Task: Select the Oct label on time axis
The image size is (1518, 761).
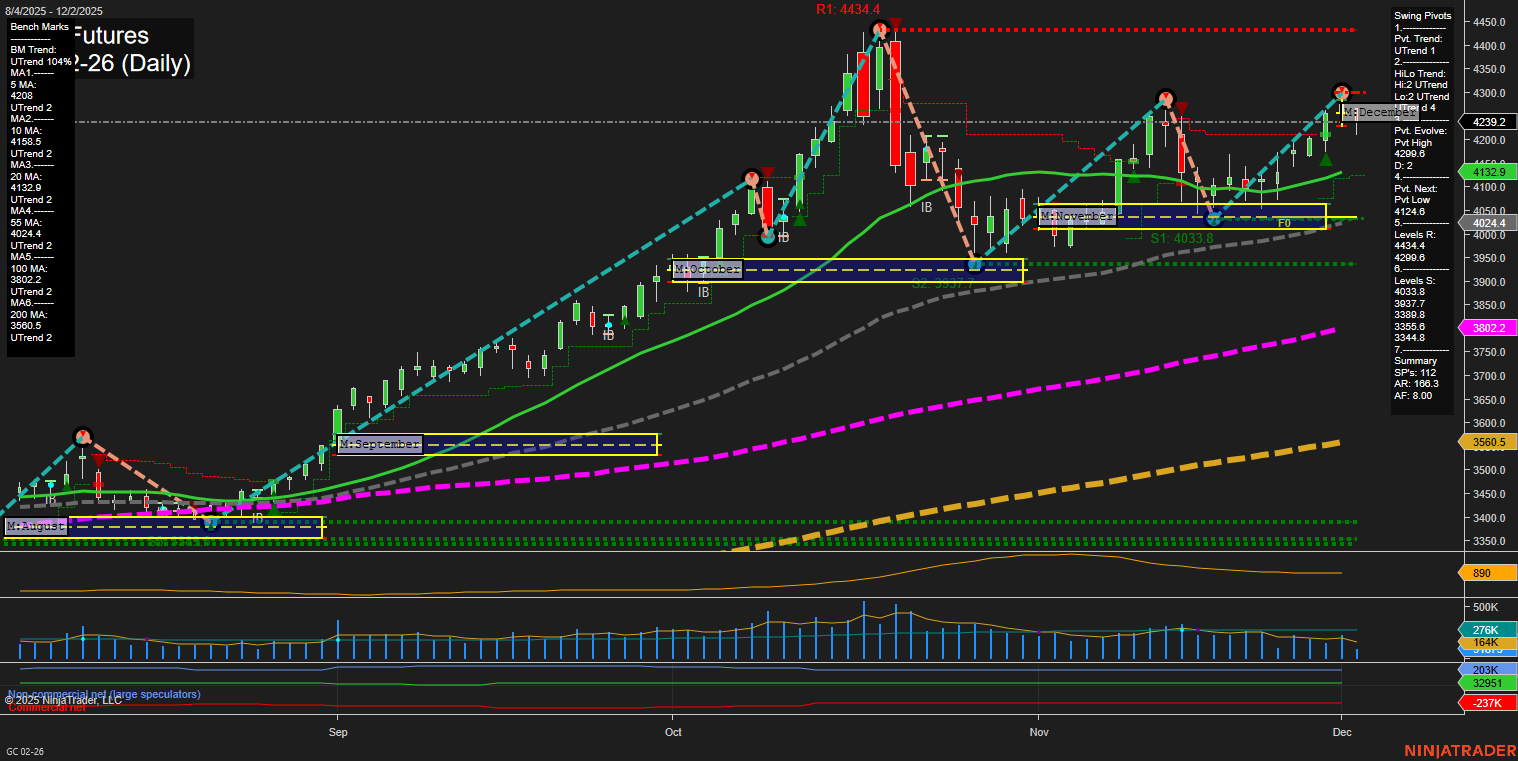Action: point(673,732)
